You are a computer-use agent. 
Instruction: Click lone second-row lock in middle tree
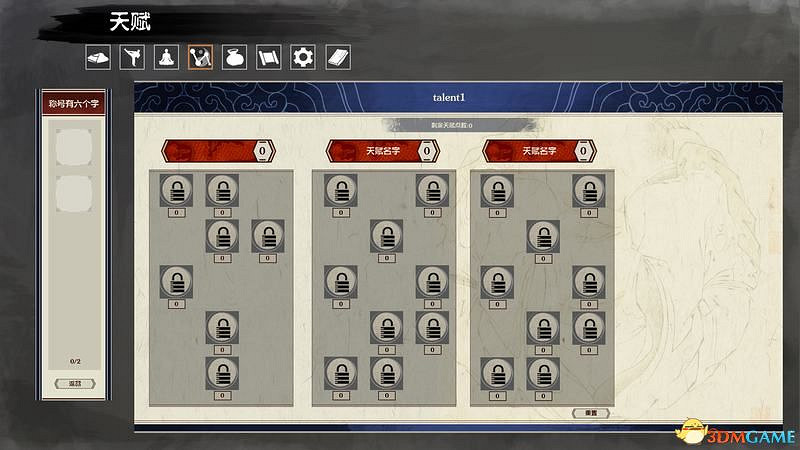point(387,236)
